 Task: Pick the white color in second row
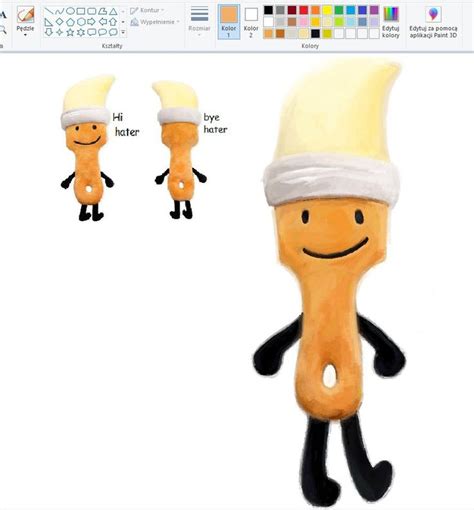pyautogui.click(x=268, y=22)
